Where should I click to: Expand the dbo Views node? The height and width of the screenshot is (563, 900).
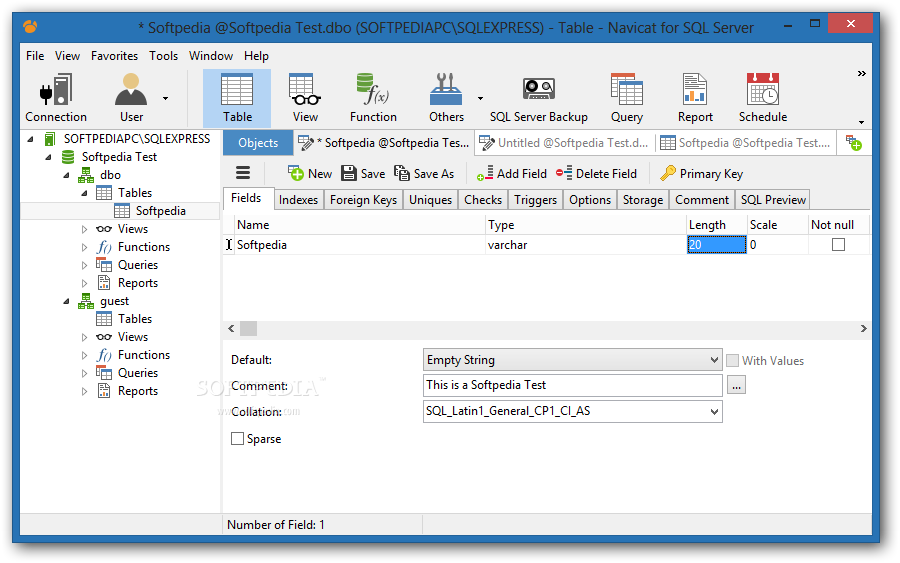84,229
